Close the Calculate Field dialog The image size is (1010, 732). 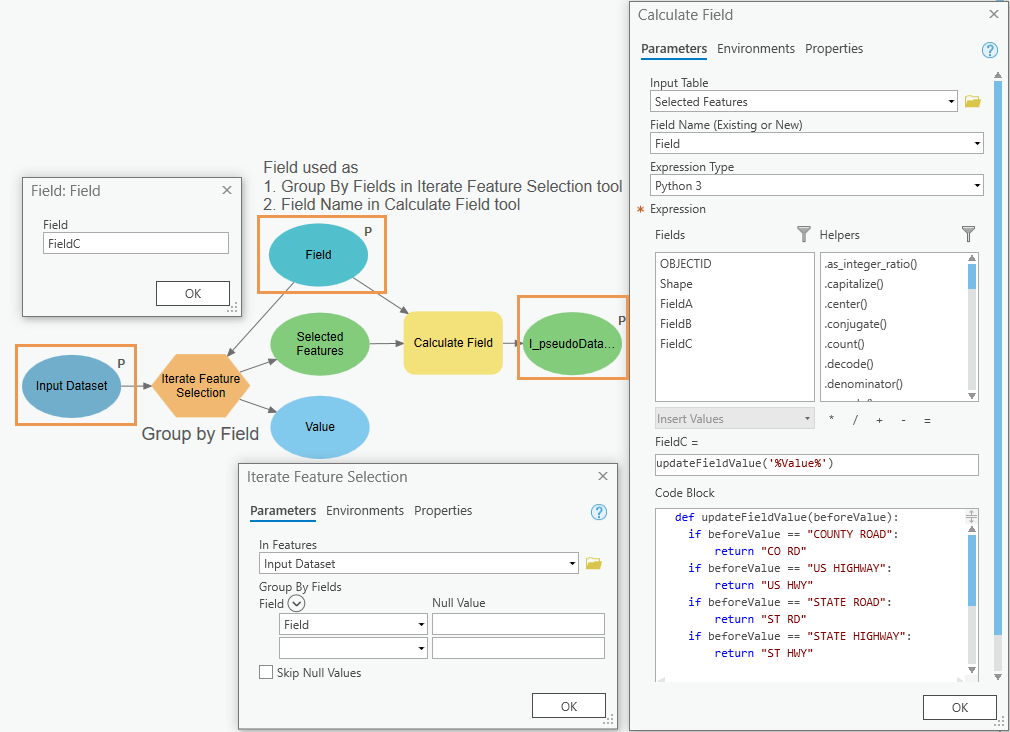(994, 14)
